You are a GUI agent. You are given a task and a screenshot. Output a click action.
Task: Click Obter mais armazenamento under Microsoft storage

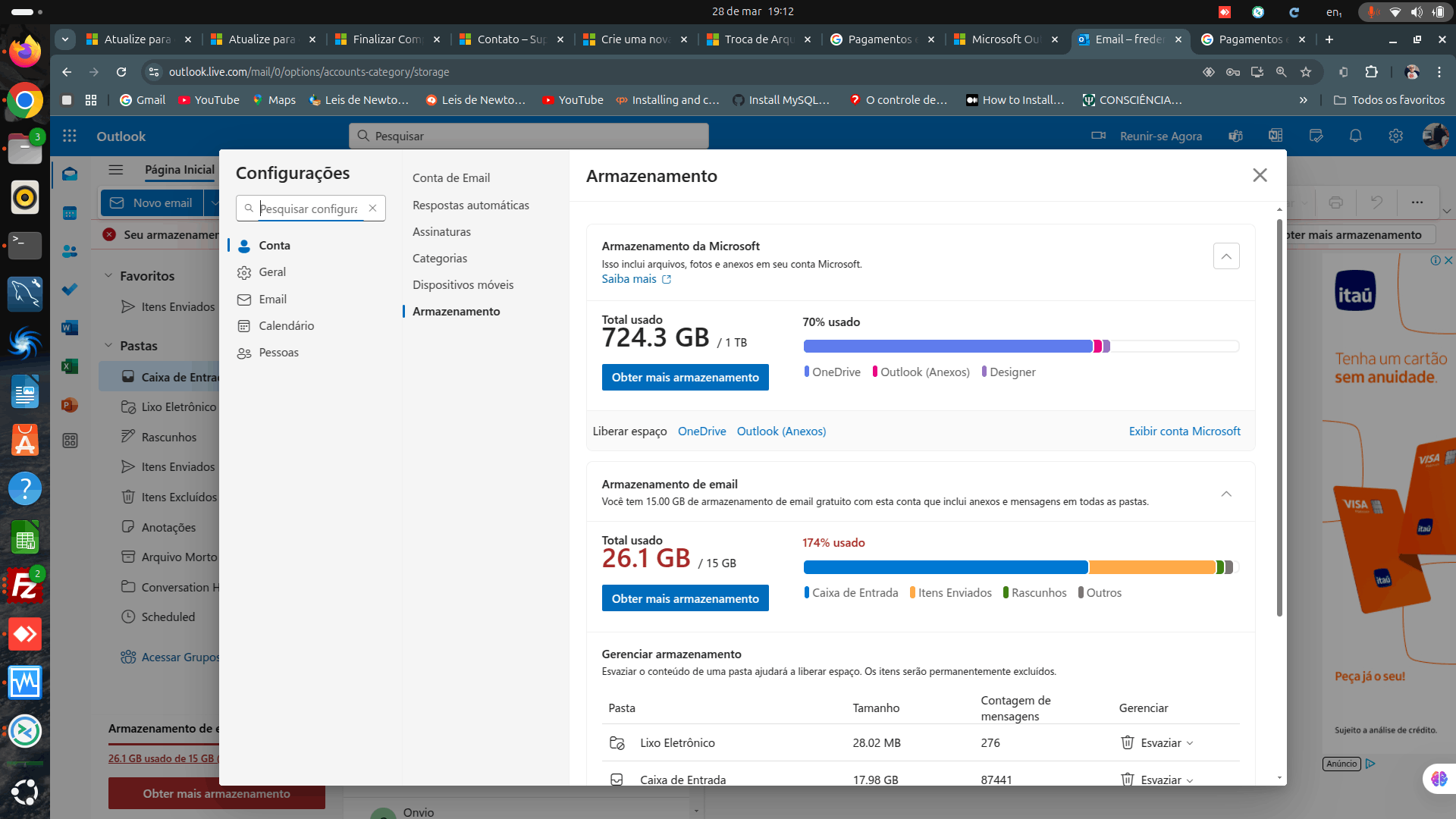click(x=685, y=377)
